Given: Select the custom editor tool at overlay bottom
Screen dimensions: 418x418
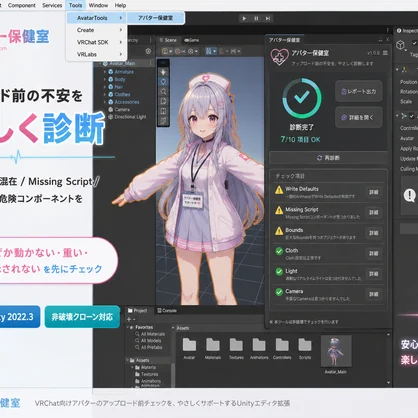Looking at the screenshot, I should pos(163,121).
